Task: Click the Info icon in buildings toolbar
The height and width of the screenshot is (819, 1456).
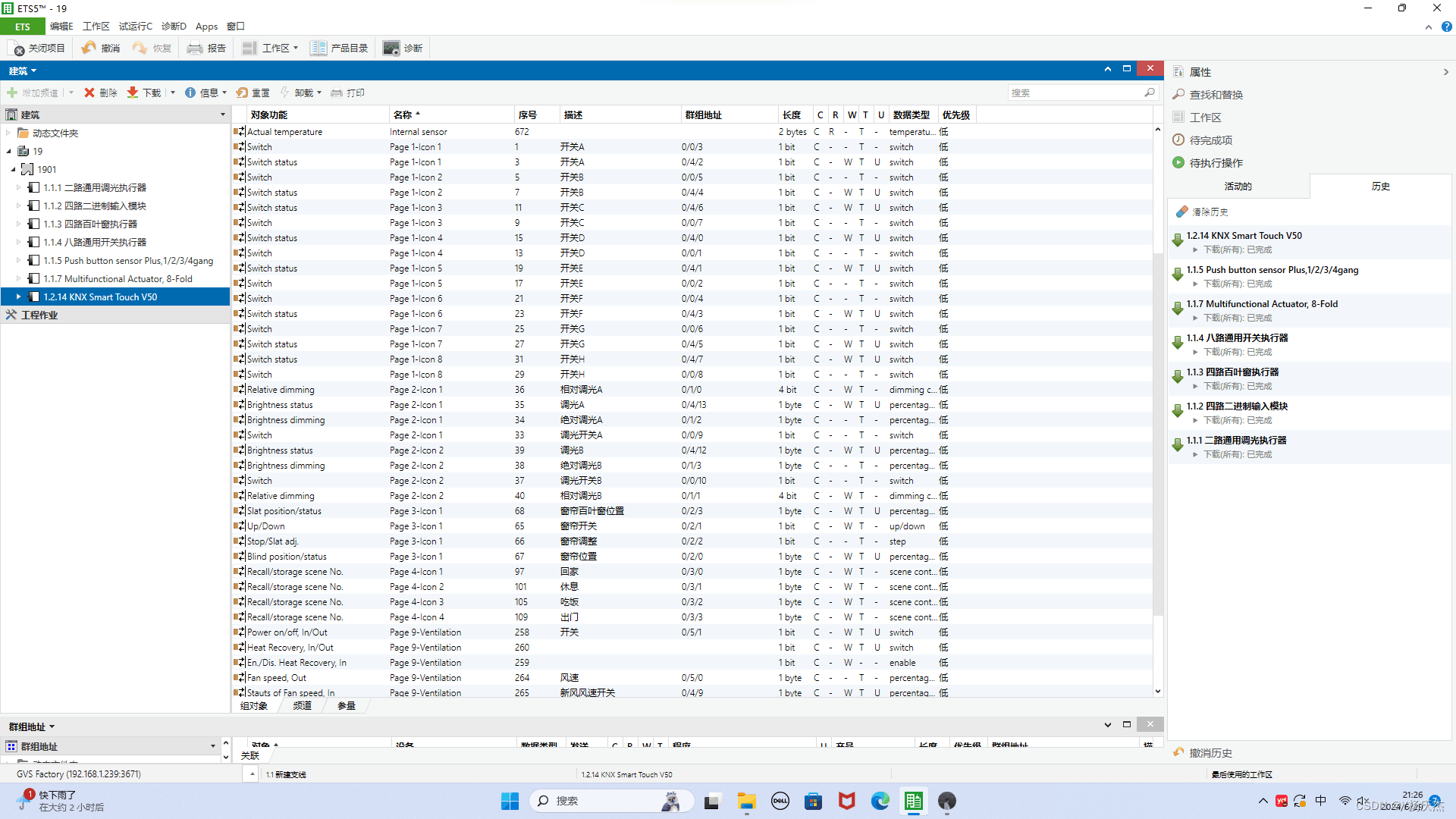Action: pos(190,93)
